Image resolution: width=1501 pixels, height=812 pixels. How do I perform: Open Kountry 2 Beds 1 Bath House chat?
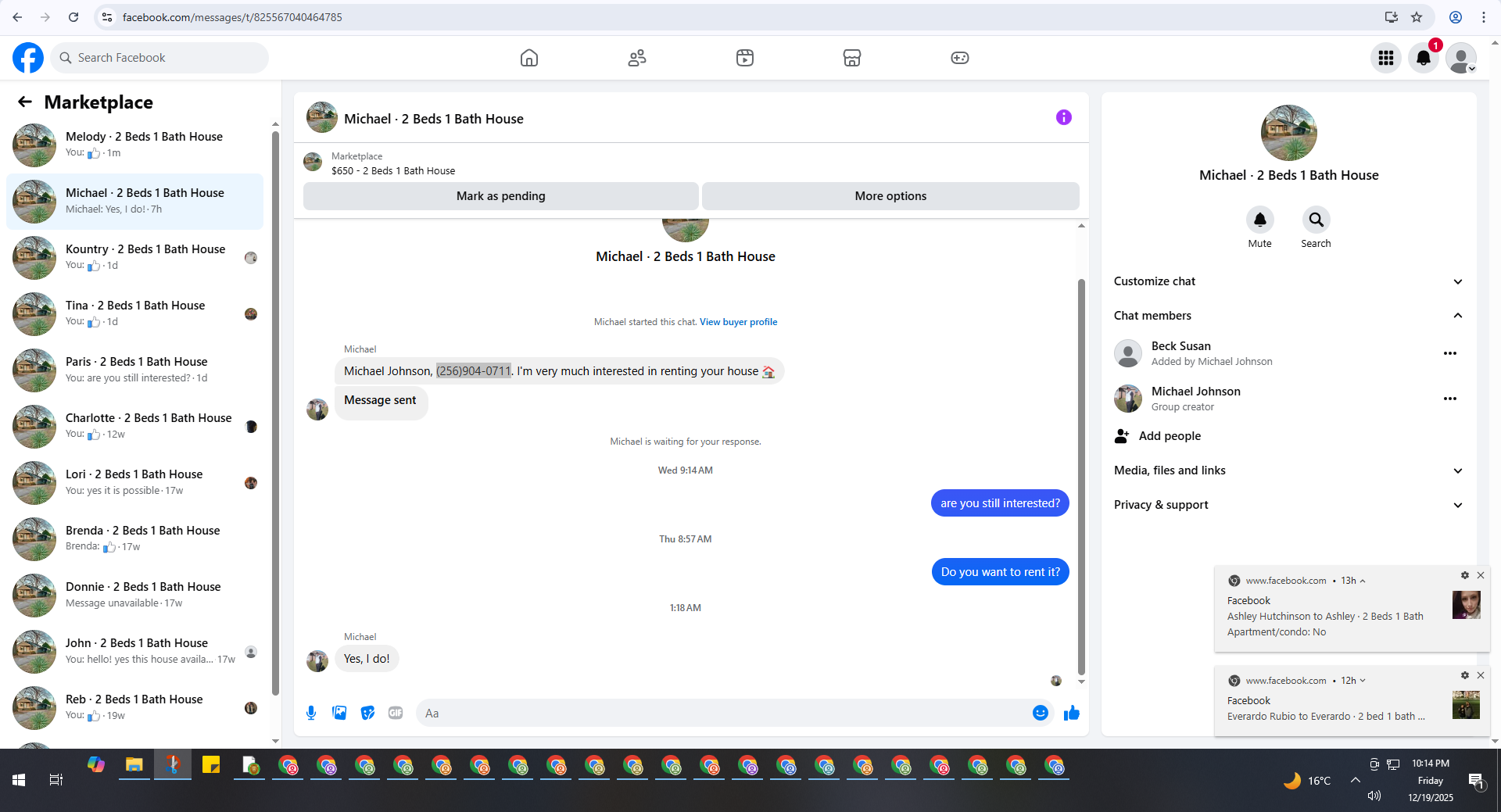coord(135,257)
